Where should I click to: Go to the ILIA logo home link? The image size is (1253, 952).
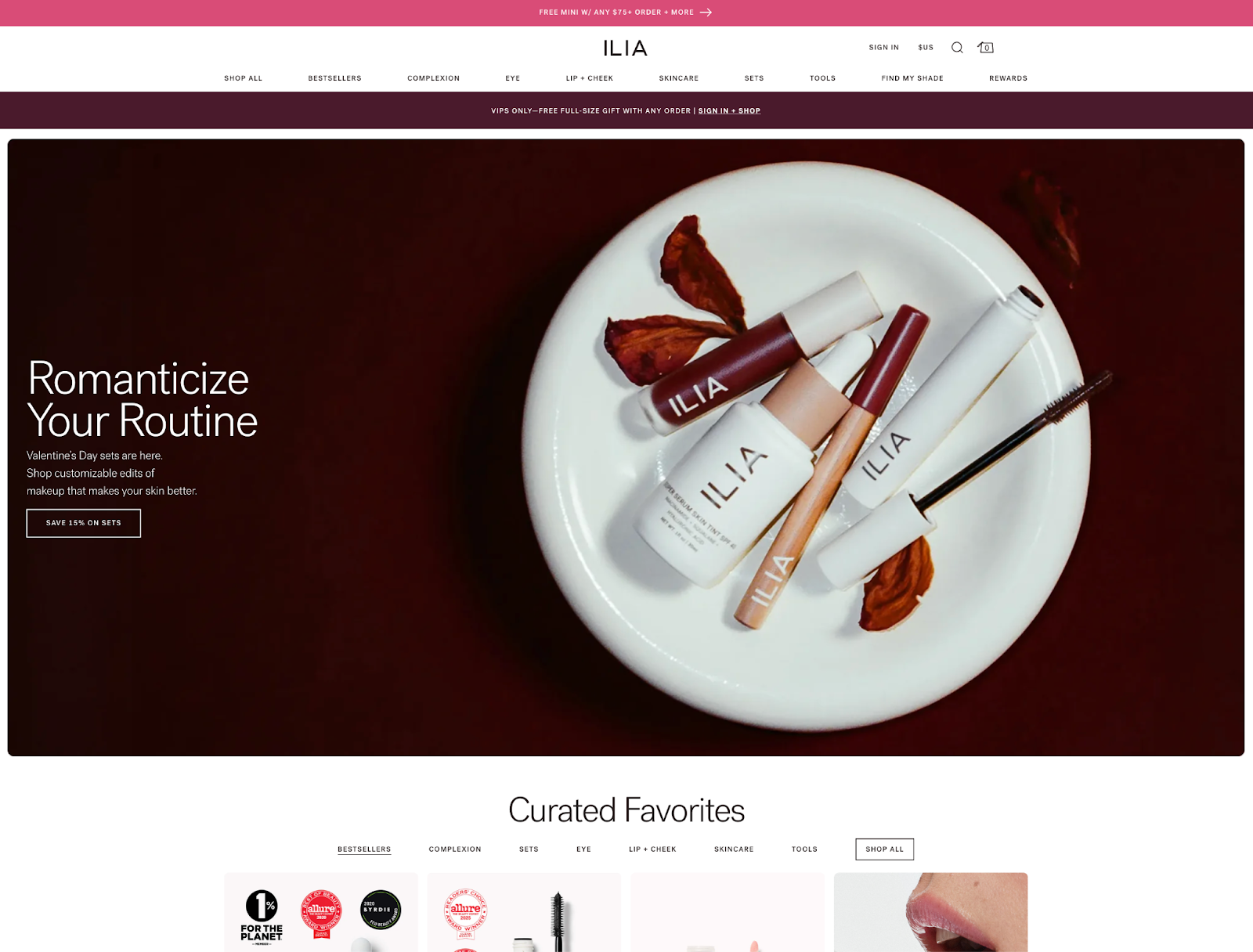pos(625,49)
